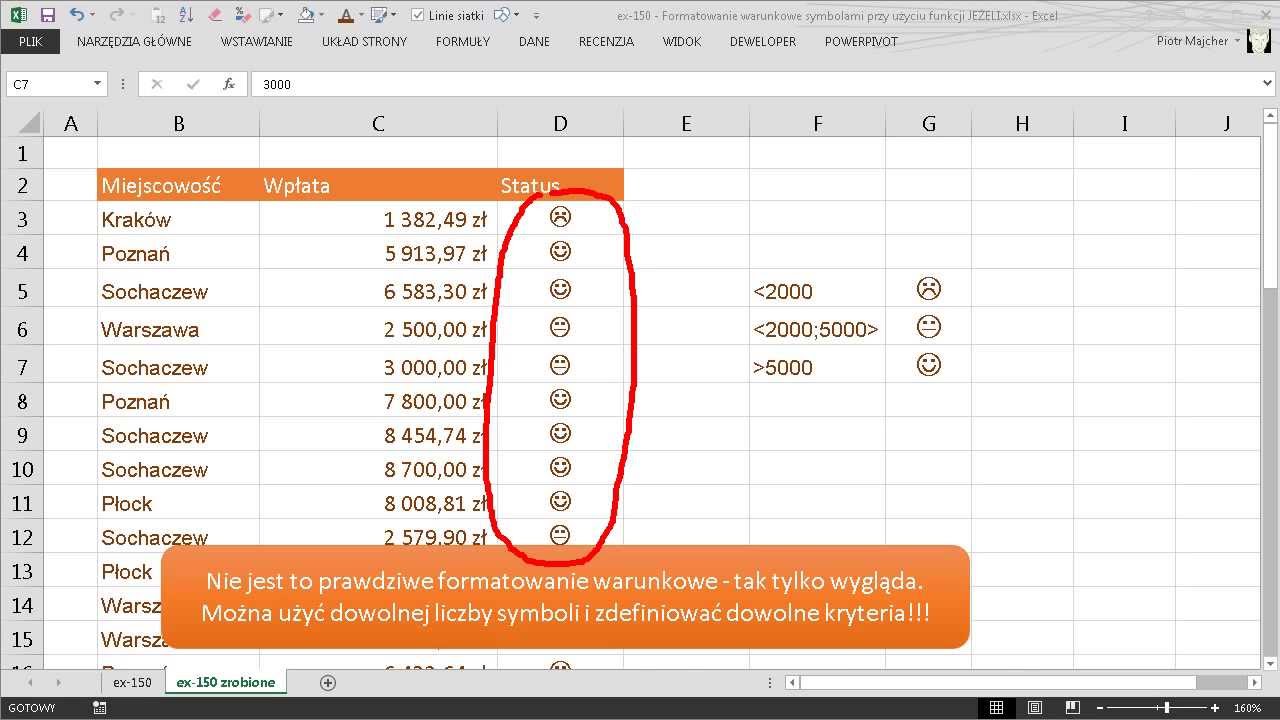The image size is (1280, 720).
Task: Open Insert Function via fx icon
Action: coord(229,84)
